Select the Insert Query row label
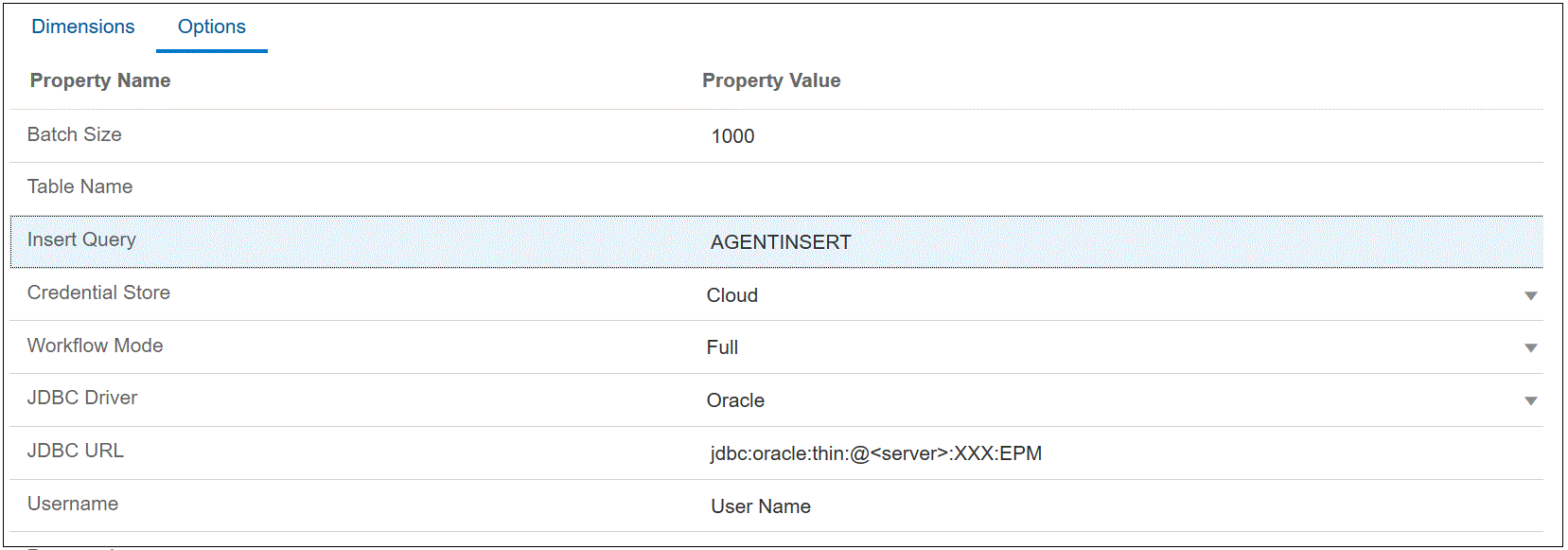 point(81,240)
